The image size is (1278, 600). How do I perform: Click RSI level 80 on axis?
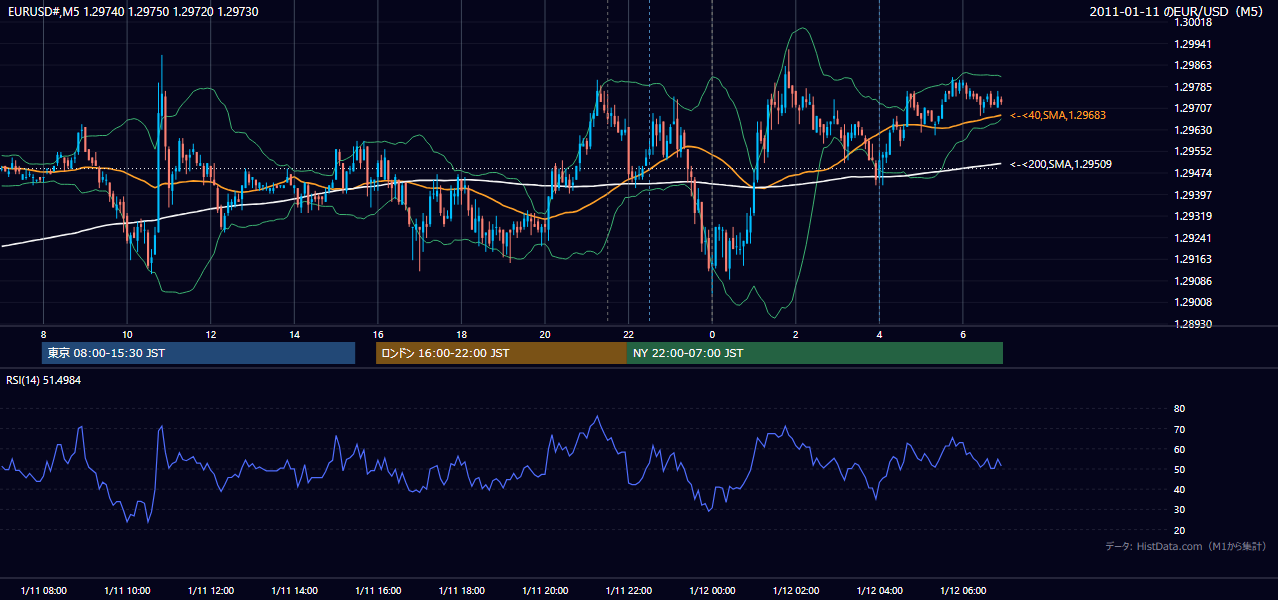click(x=1179, y=409)
